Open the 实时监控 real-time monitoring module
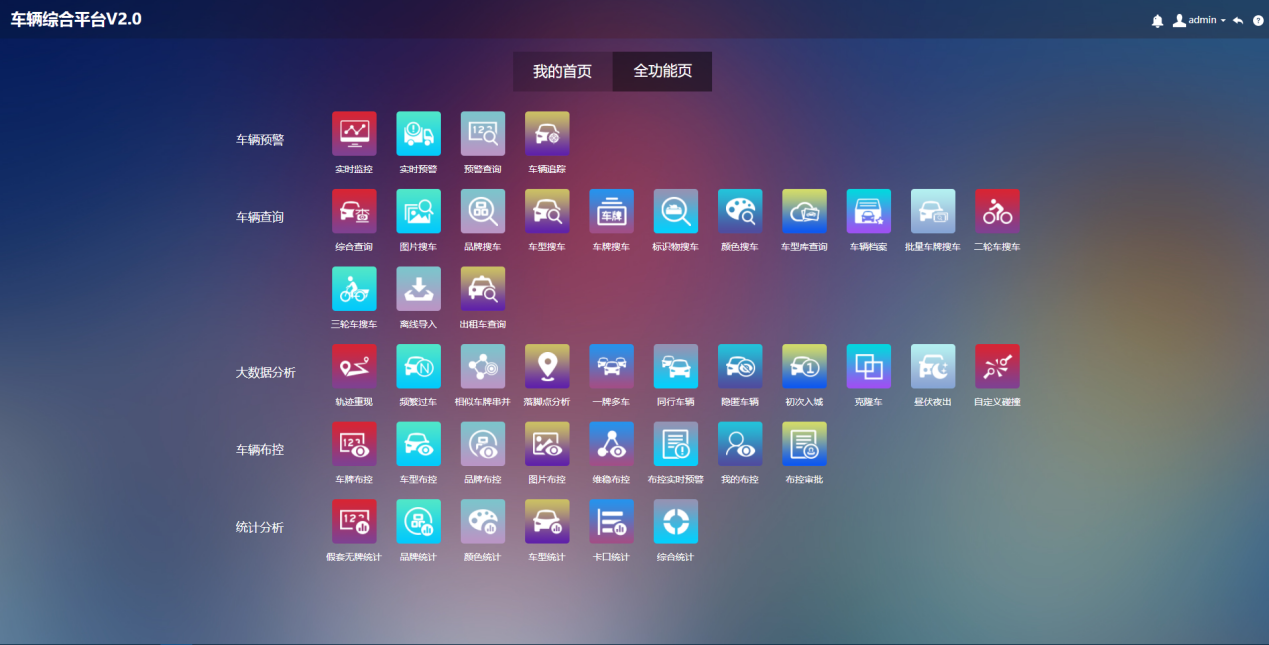 pos(354,133)
